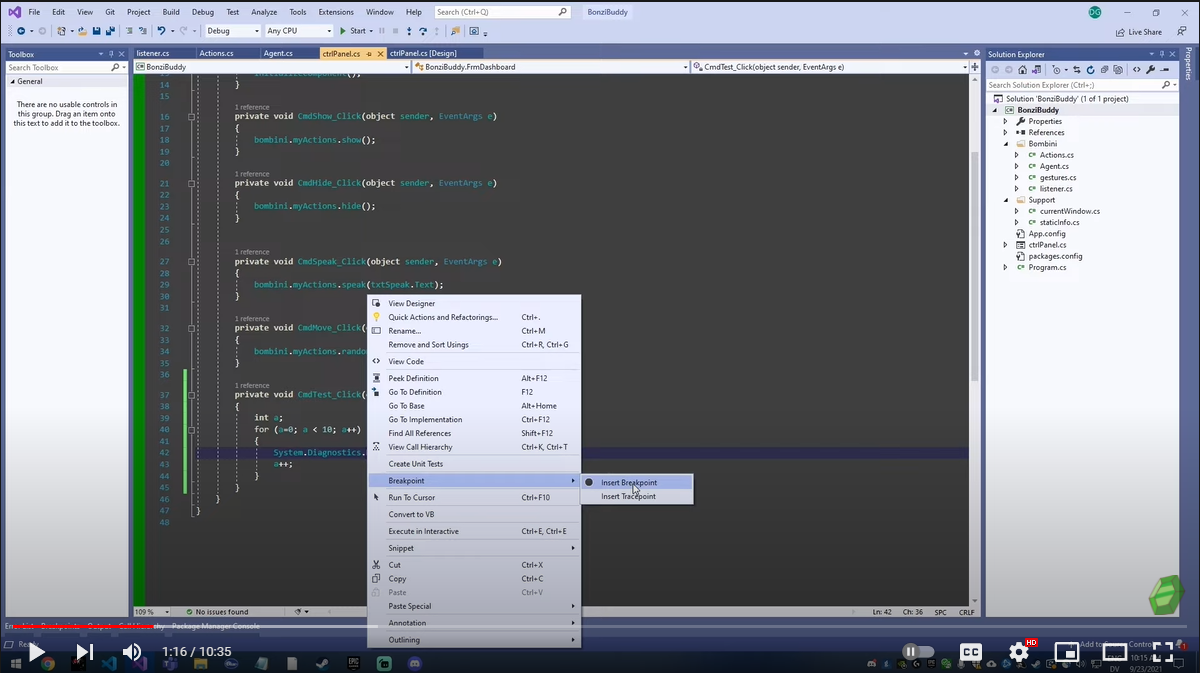Click the Refresh icon in Solution Explorer
This screenshot has width=1200, height=673.
tap(1090, 70)
